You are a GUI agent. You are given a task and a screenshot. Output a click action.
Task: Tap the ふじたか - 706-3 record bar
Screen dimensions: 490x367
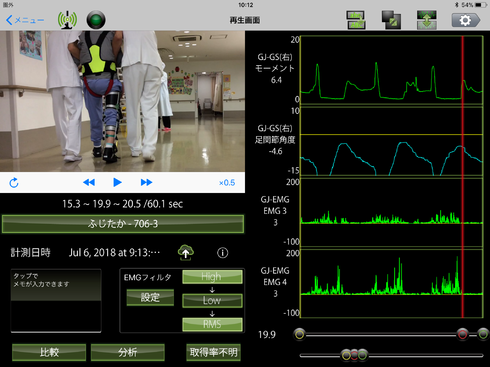point(123,224)
